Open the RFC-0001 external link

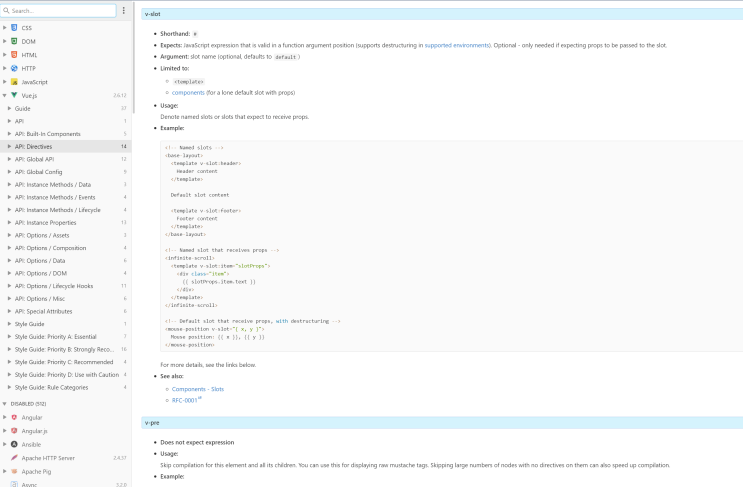186,400
